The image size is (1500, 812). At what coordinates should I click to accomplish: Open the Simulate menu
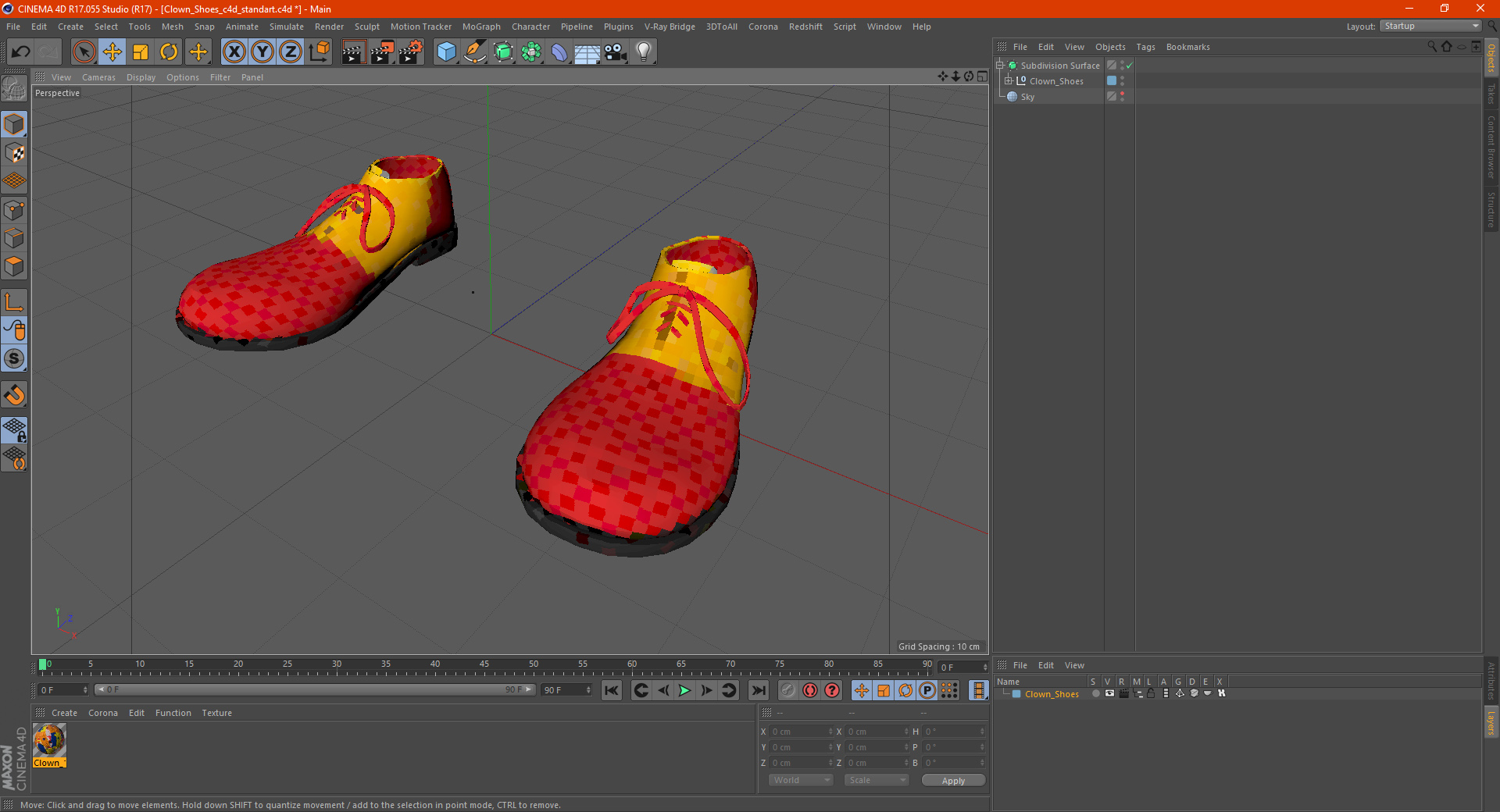[287, 27]
